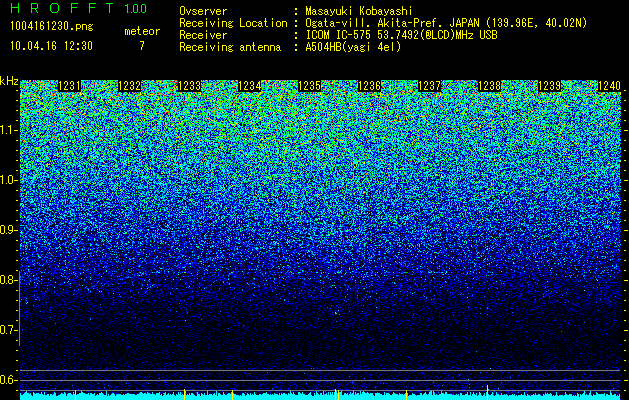Click the 1240 time marker
This screenshot has width=629, height=400.
(x=609, y=86)
